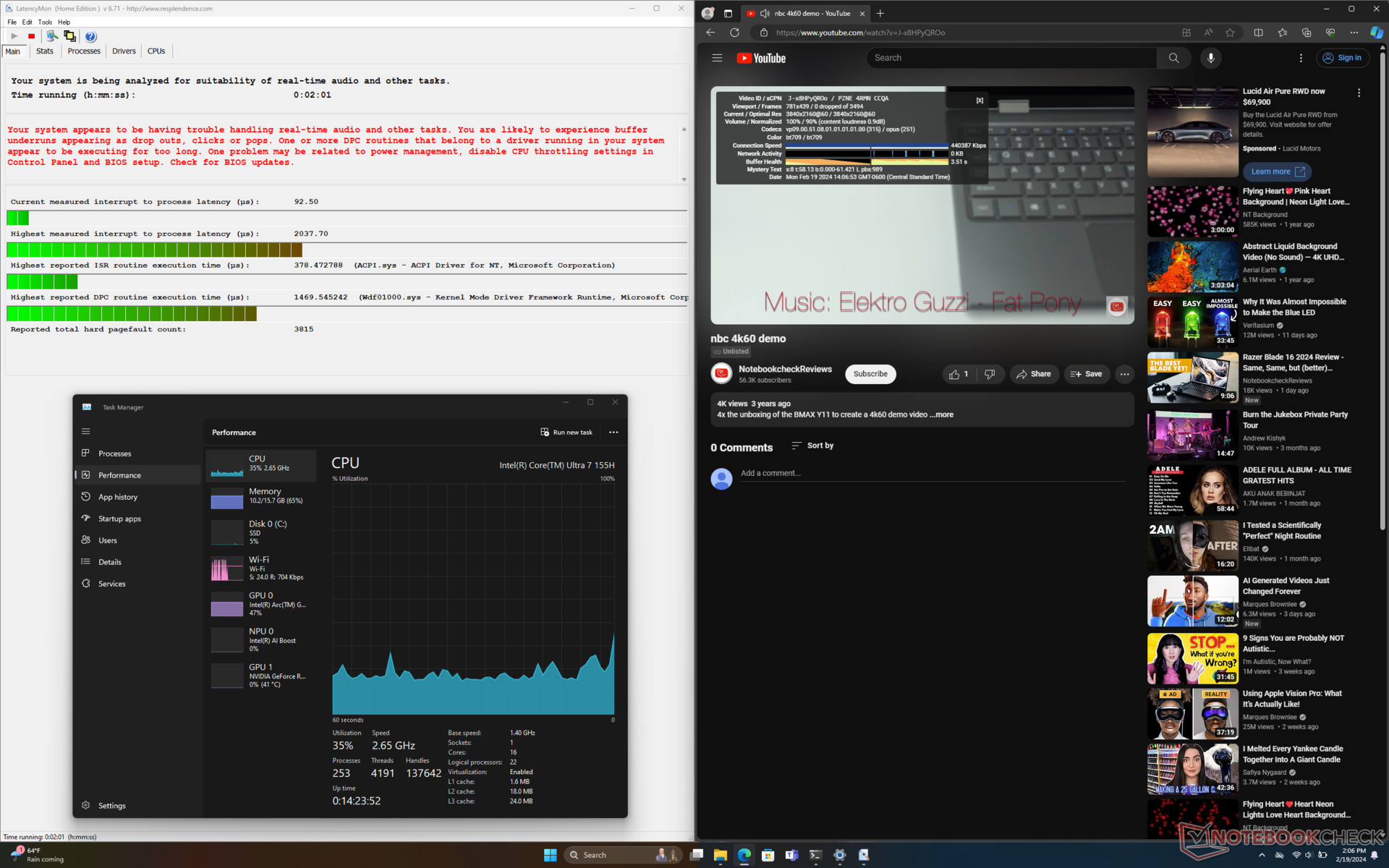
Task: Dislike the nbc 4k60 demo video
Action: click(989, 374)
